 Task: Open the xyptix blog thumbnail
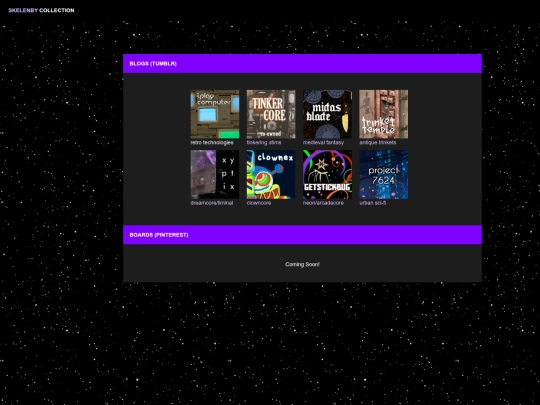coord(215,175)
